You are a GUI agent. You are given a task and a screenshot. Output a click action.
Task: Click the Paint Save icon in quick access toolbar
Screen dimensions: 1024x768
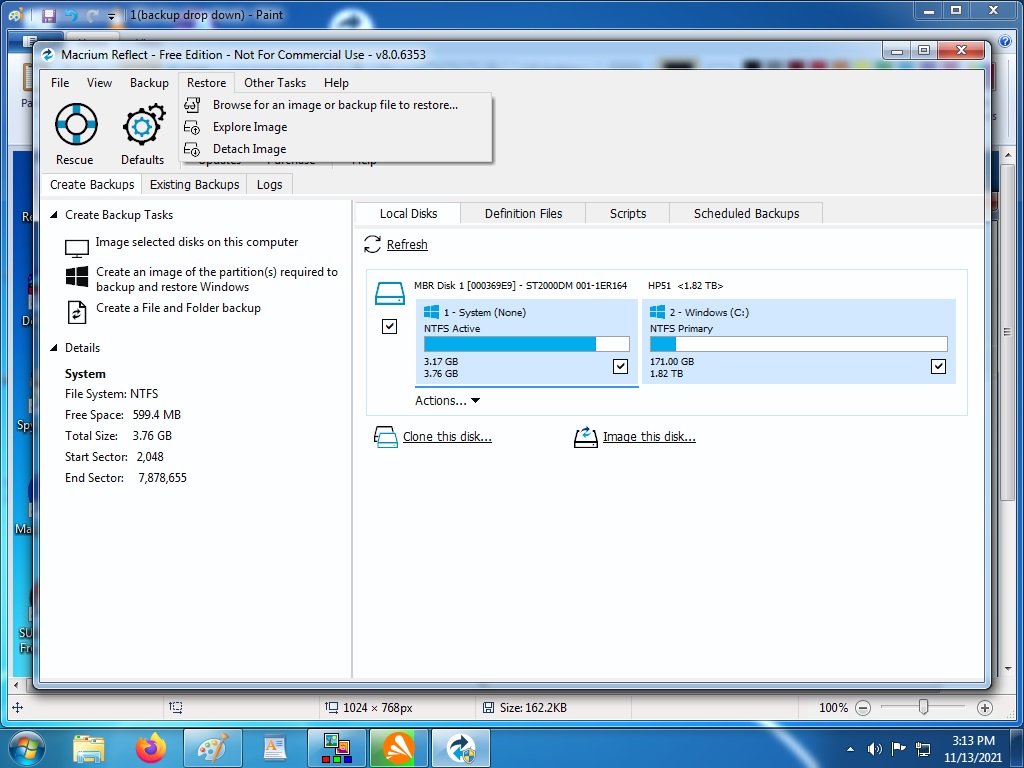point(49,14)
